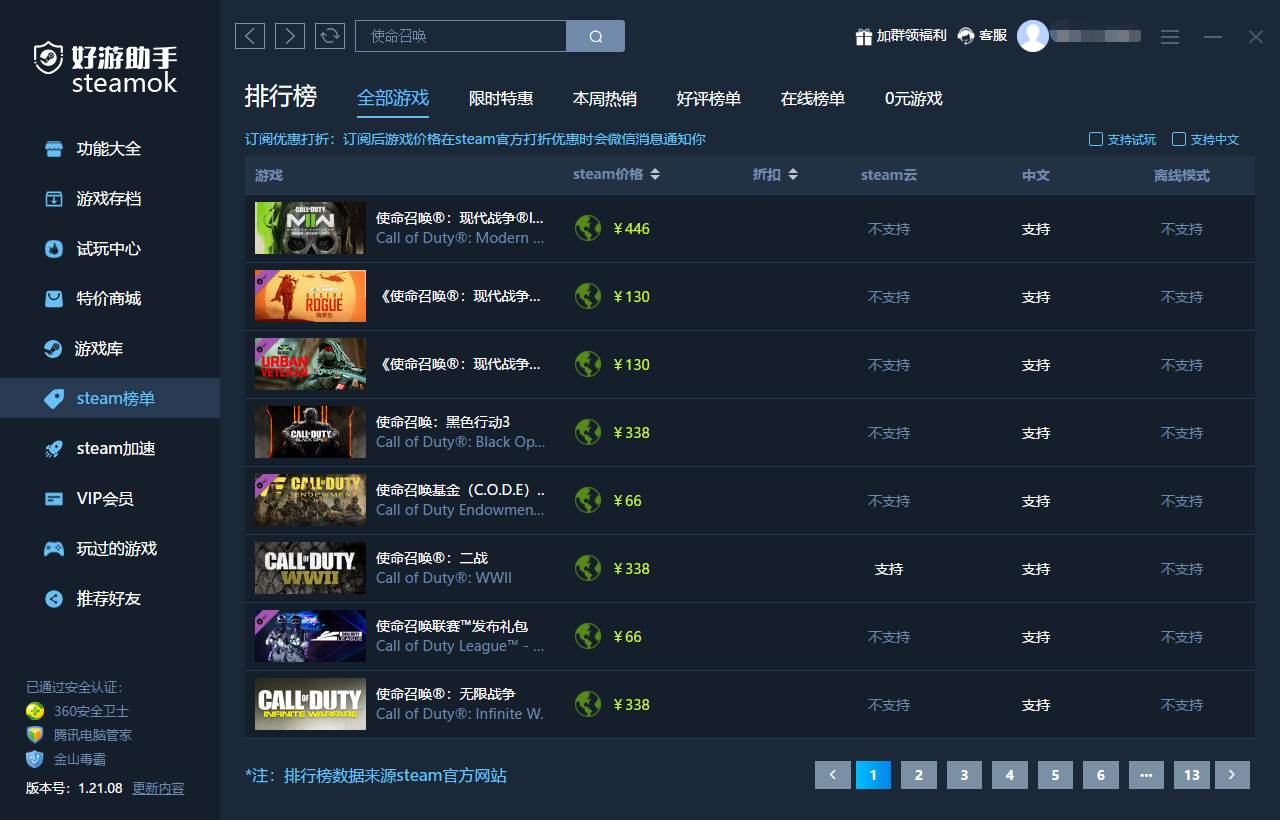The width and height of the screenshot is (1280, 820).
Task: Go to page 6
Action: [1101, 775]
